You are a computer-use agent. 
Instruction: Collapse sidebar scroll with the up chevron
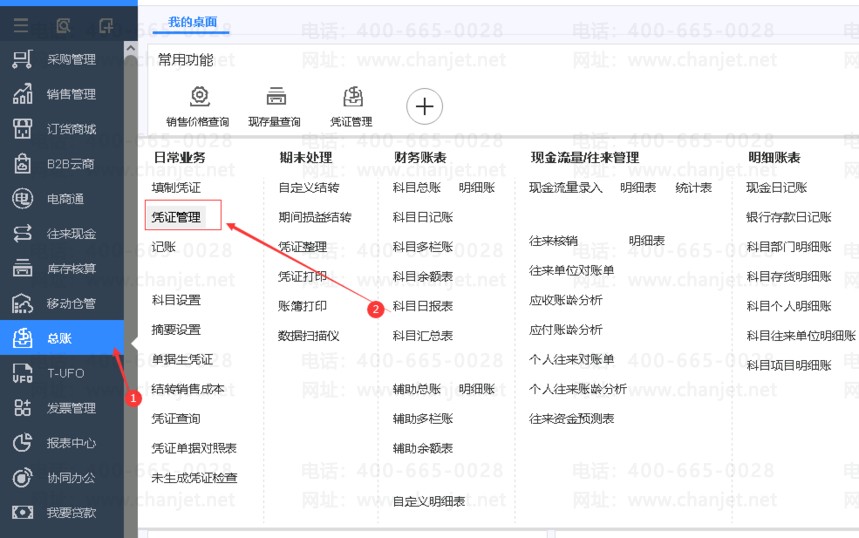[130, 49]
